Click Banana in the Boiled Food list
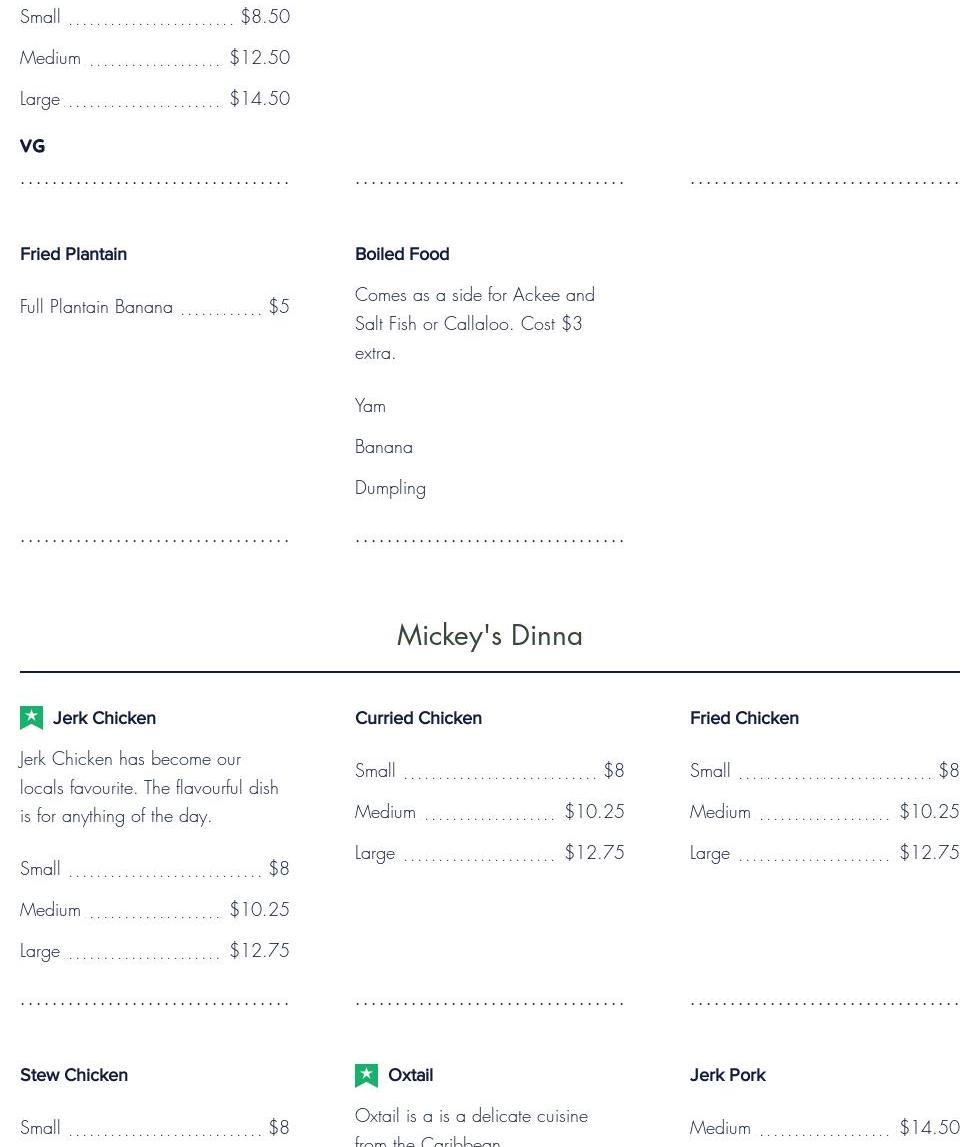 pyautogui.click(x=384, y=447)
